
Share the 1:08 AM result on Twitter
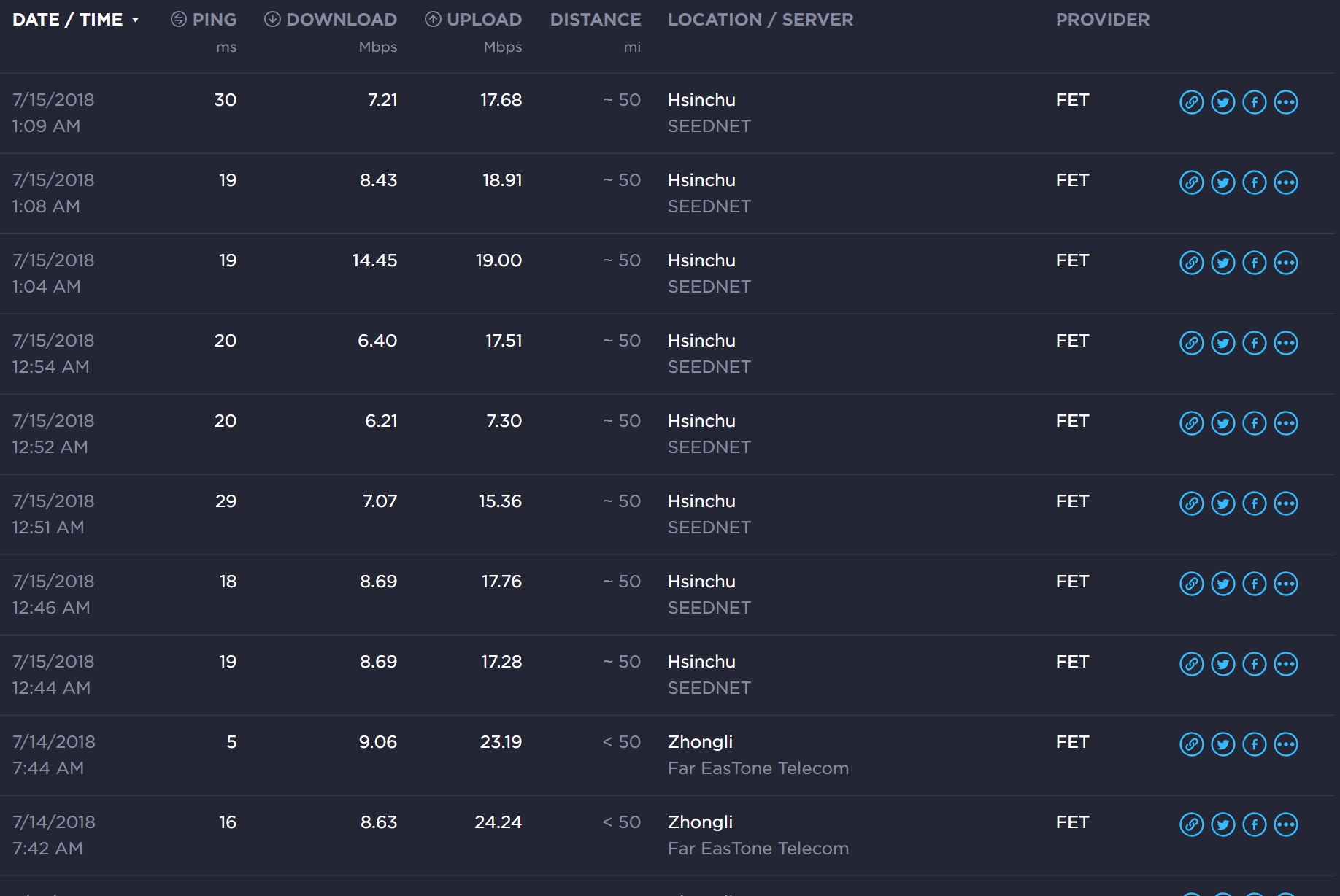(x=1223, y=182)
